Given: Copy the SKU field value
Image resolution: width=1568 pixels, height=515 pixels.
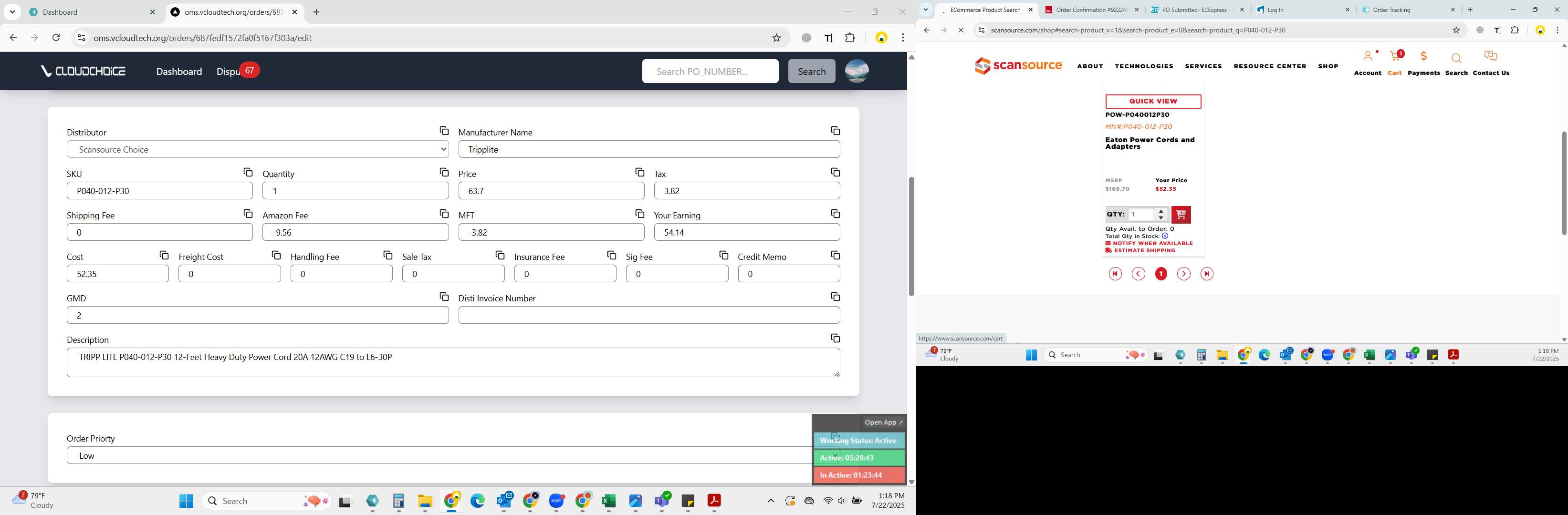Looking at the screenshot, I should click(248, 172).
